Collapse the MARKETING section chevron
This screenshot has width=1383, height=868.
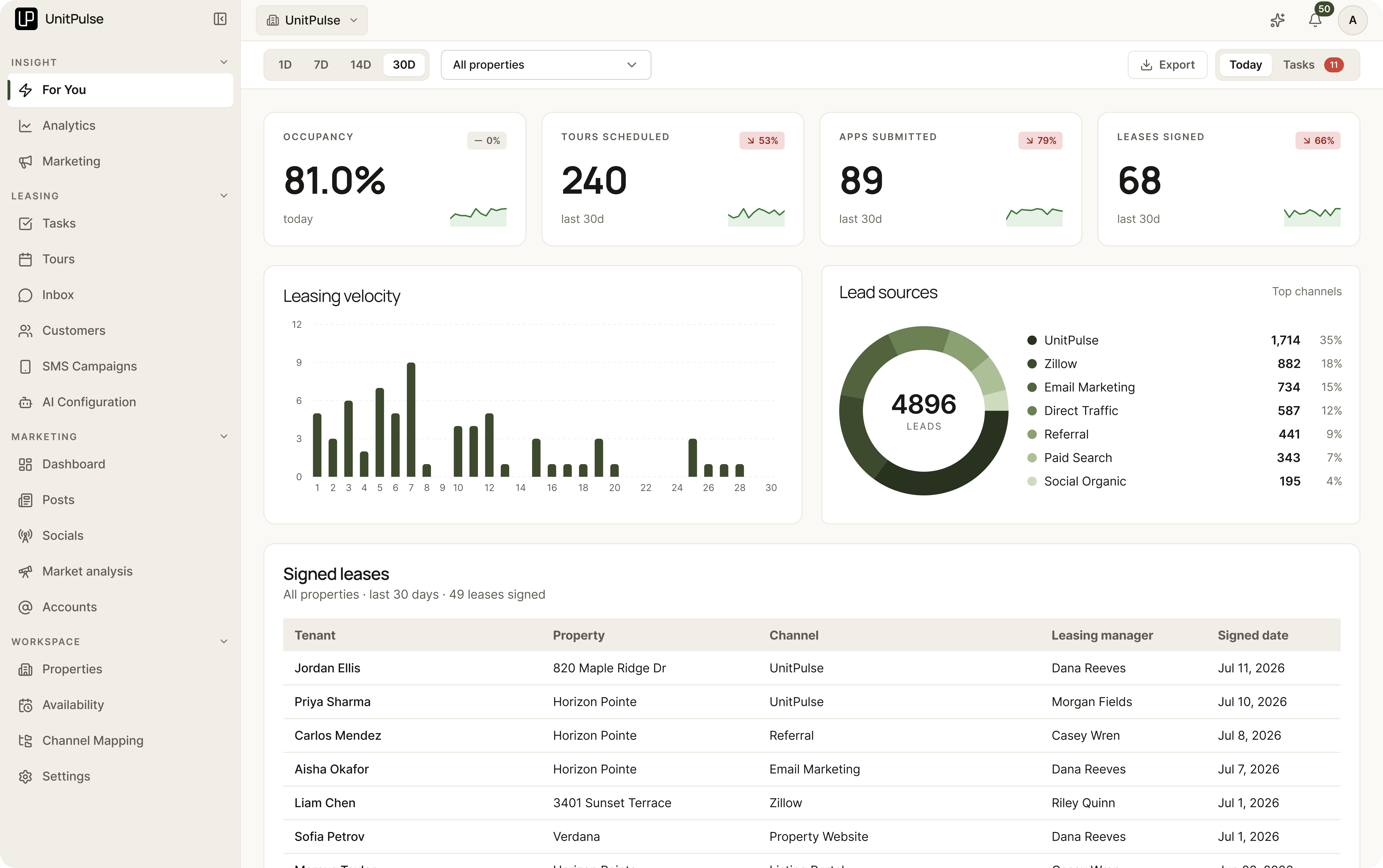[224, 436]
